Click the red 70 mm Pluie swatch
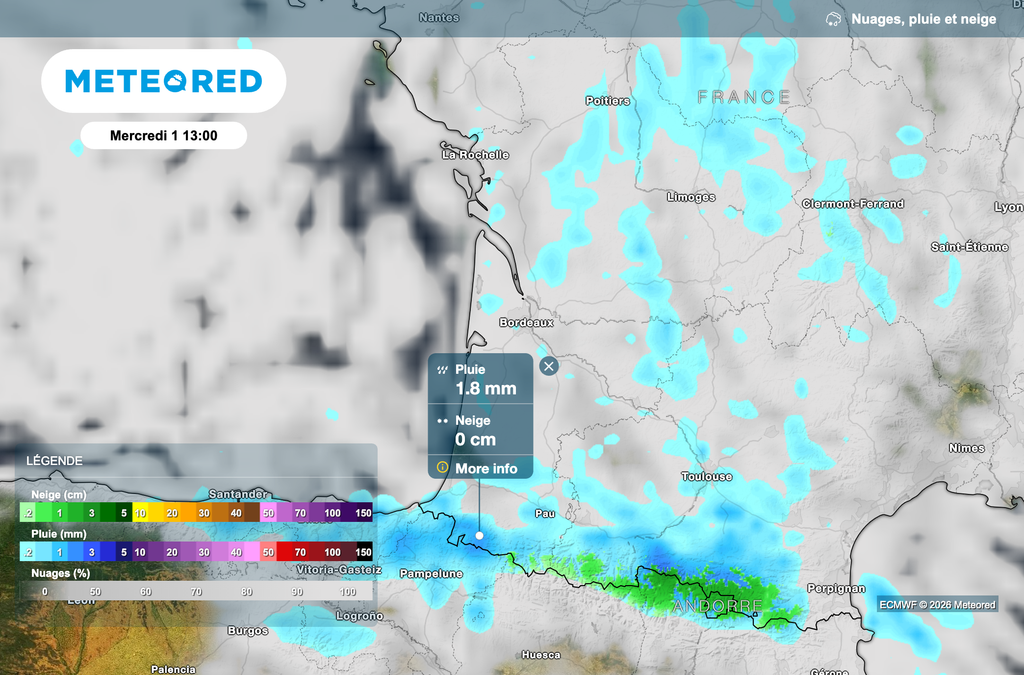1024x675 pixels. point(300,552)
